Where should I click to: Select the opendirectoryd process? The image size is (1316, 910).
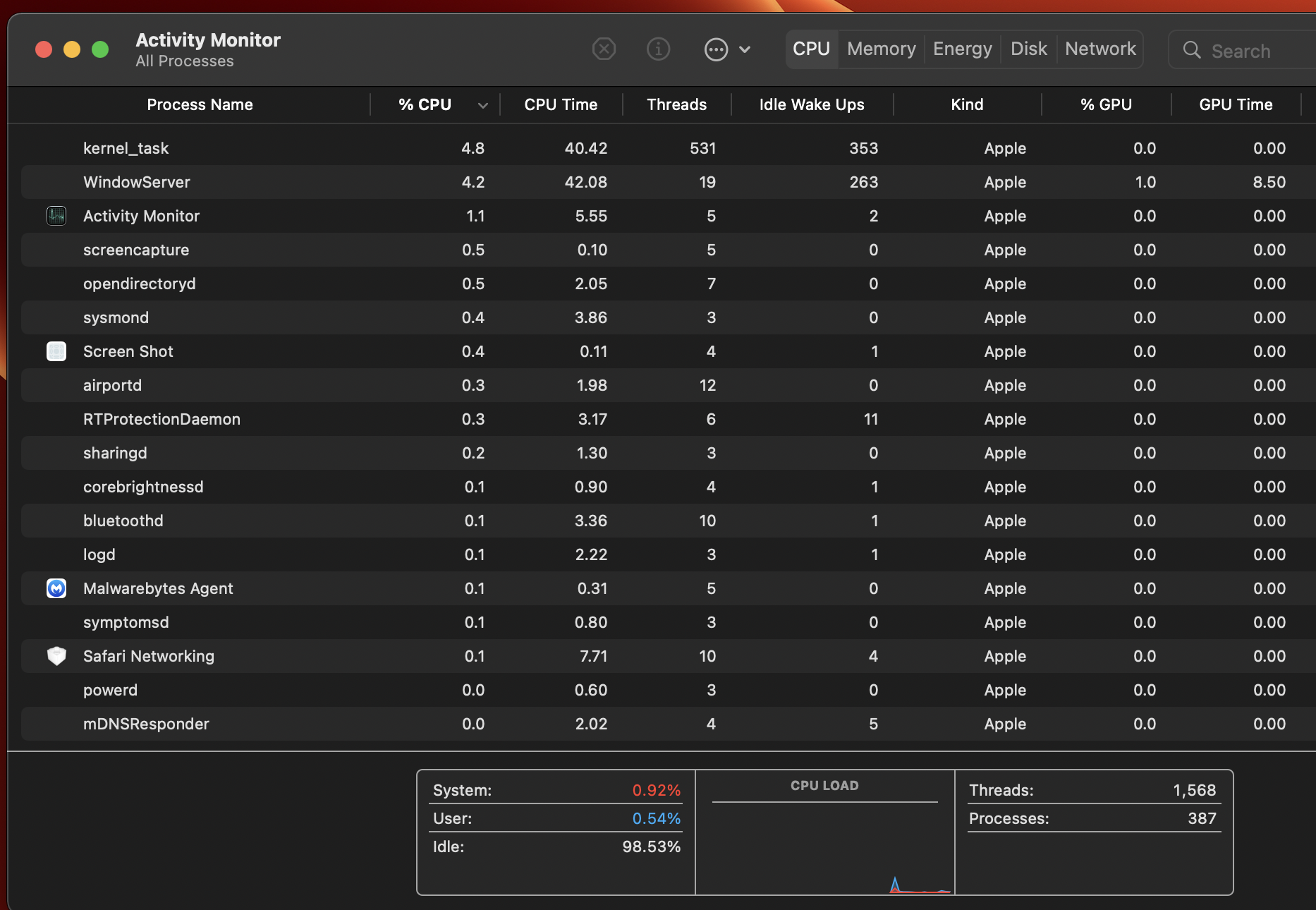668,284
